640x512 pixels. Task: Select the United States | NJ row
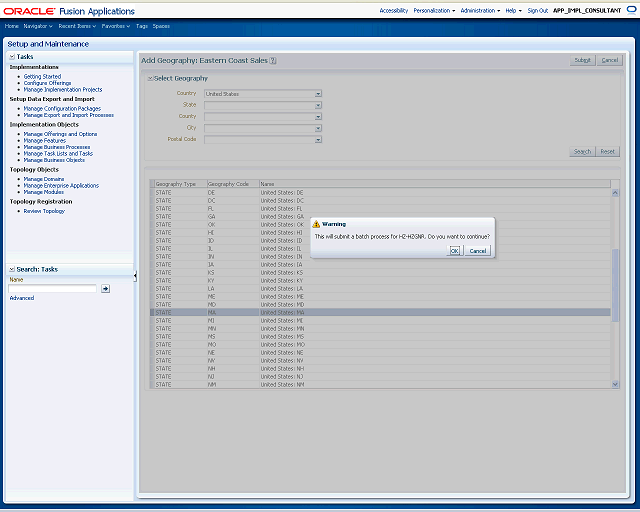point(380,376)
